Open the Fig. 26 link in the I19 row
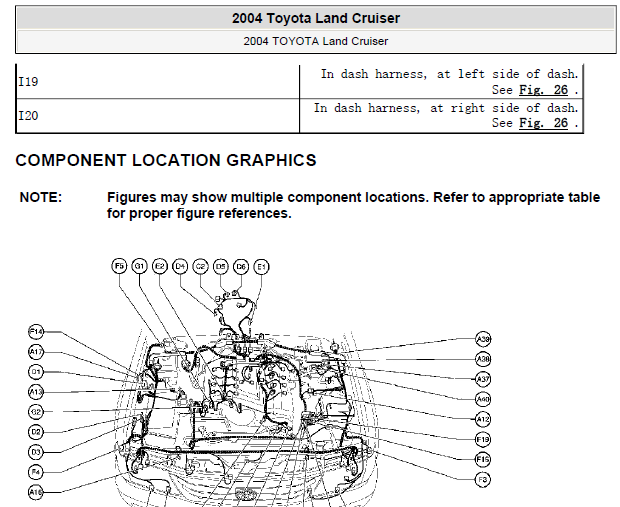 click(x=543, y=90)
